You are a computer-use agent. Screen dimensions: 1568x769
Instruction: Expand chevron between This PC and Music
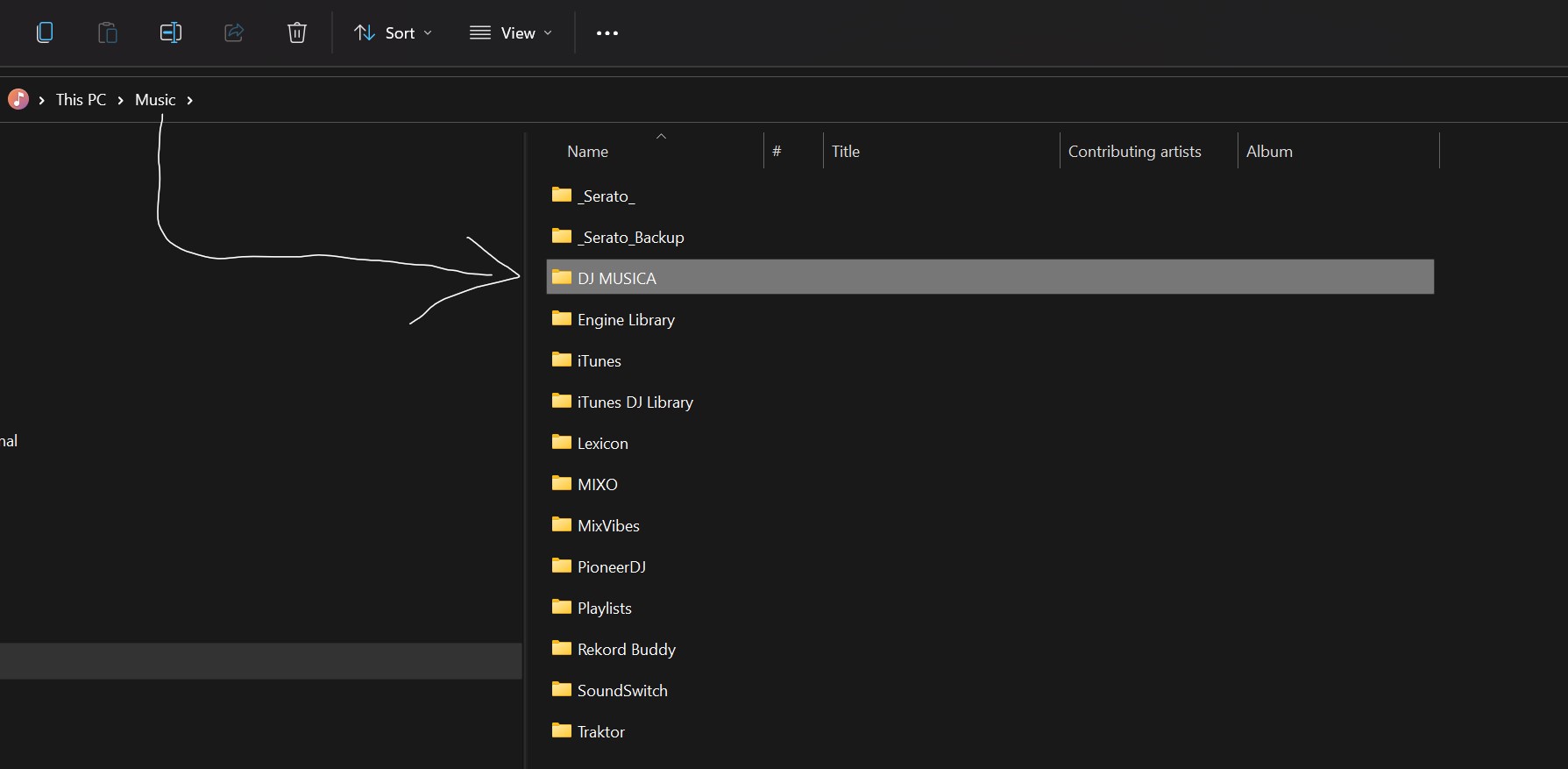pyautogui.click(x=120, y=101)
